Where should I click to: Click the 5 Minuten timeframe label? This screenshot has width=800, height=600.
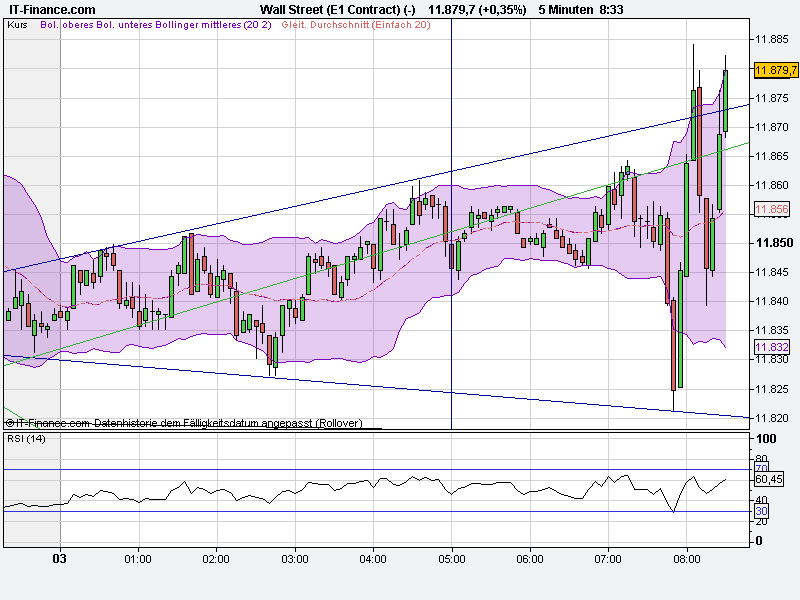566,9
